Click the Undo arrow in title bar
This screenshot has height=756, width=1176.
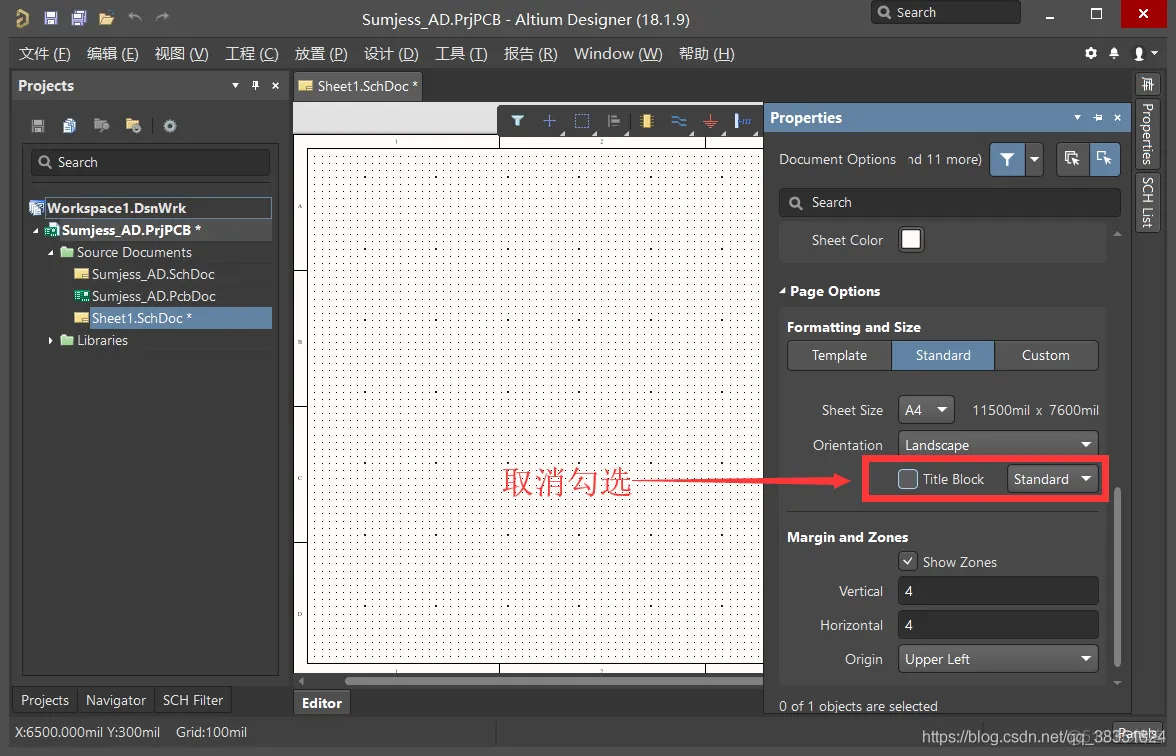135,16
